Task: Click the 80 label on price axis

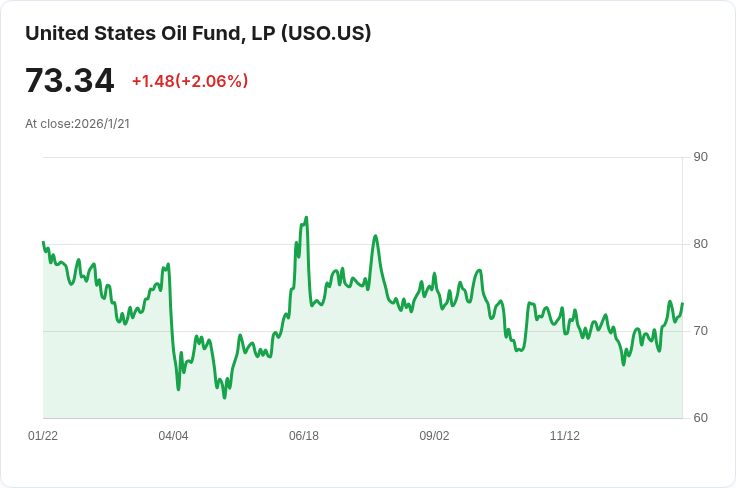Action: (x=700, y=244)
